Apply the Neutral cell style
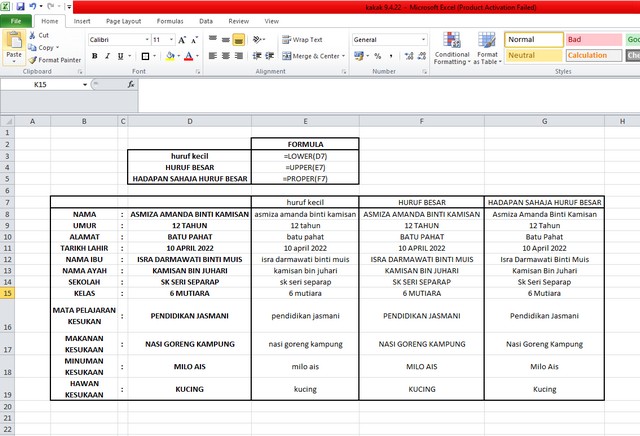 pos(533,55)
